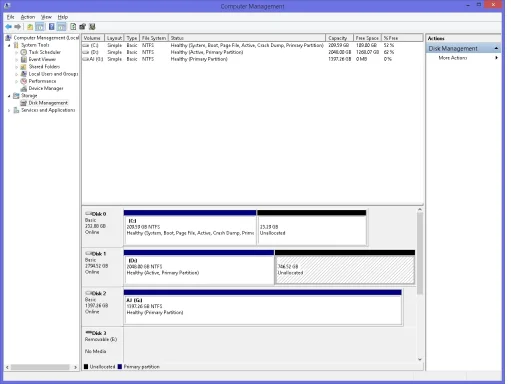Image resolution: width=511 pixels, height=384 pixels.
Task: Click the Disk 0 label block
Action: pyautogui.click(x=103, y=228)
